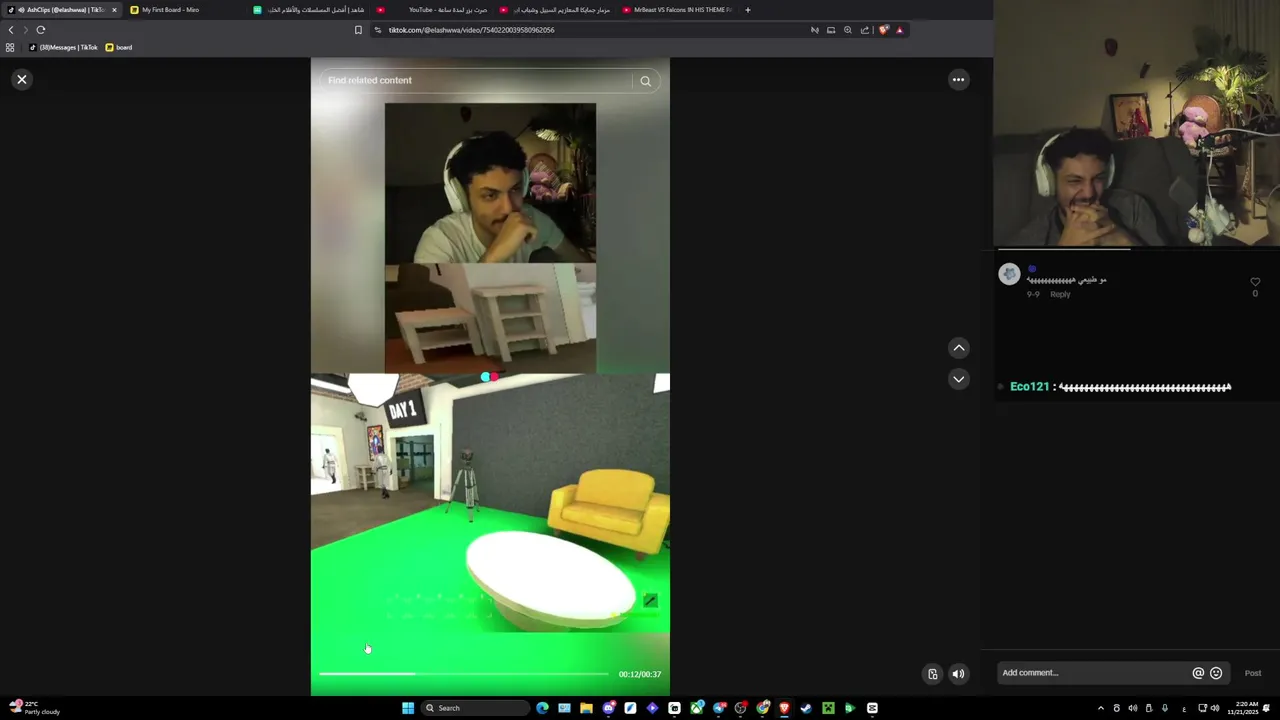Screen dimensions: 1280x720
Task: Open Minecraft from the taskbar
Action: pyautogui.click(x=828, y=708)
